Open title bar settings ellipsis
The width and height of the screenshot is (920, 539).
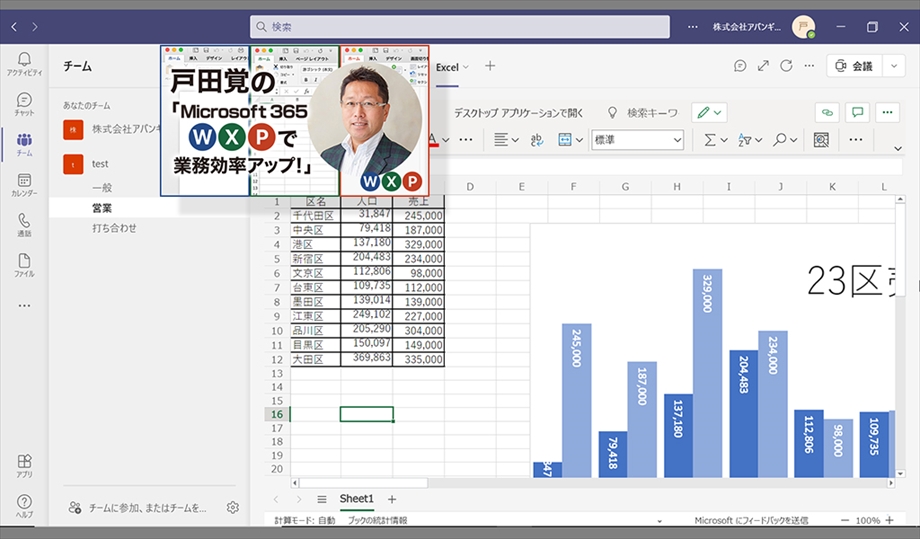click(x=693, y=26)
